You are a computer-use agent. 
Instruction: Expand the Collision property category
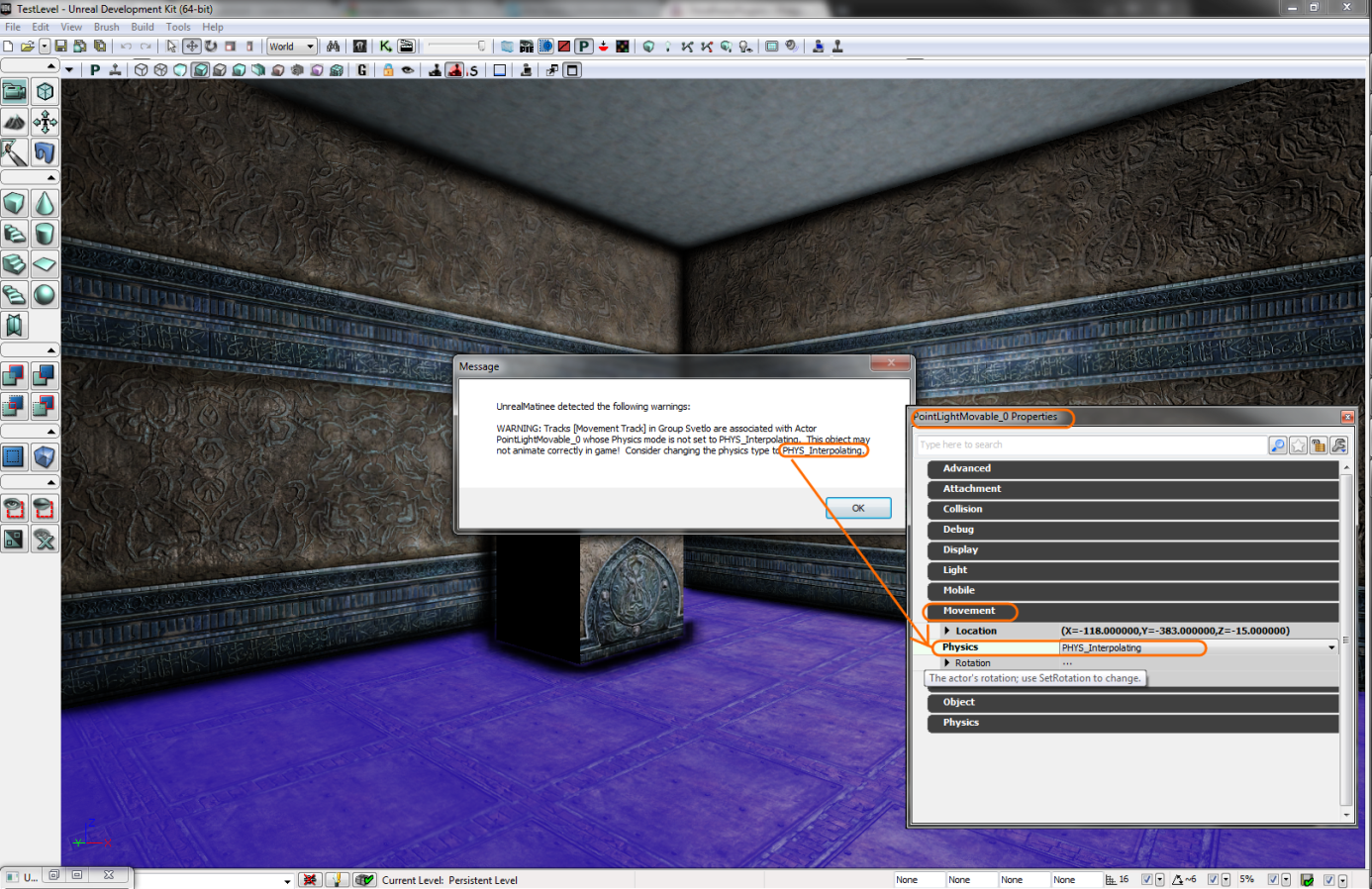coord(1132,509)
